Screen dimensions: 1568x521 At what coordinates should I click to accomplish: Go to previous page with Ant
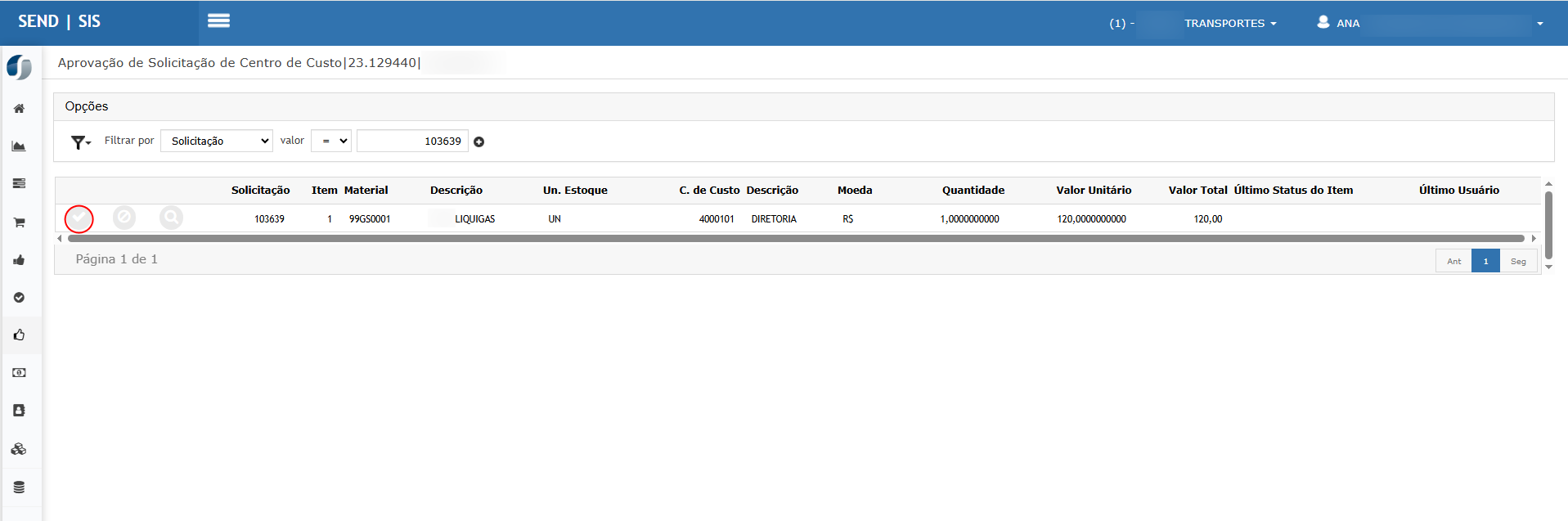[1453, 261]
